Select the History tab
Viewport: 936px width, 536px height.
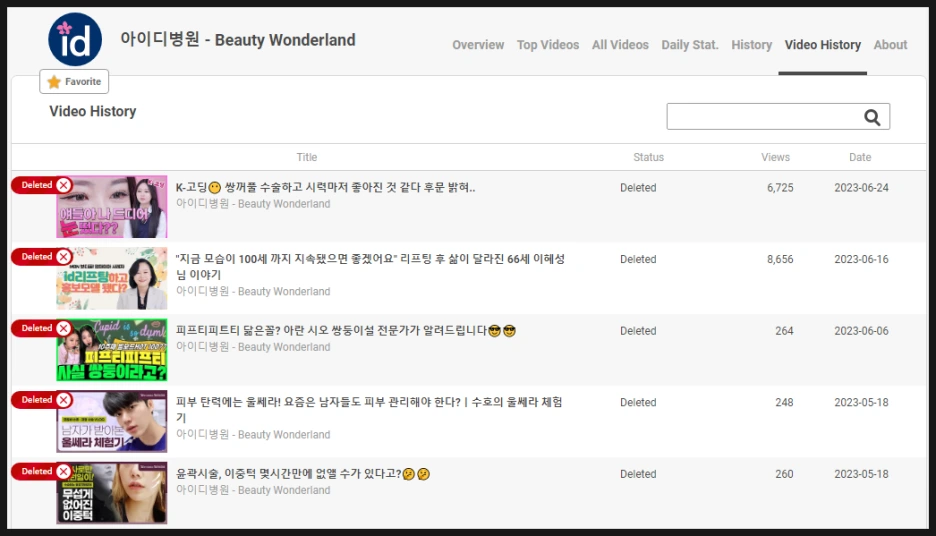(752, 45)
